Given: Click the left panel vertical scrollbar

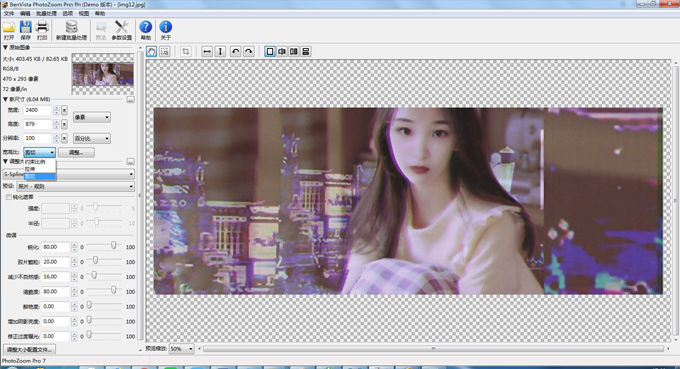Looking at the screenshot, I should [x=140, y=197].
